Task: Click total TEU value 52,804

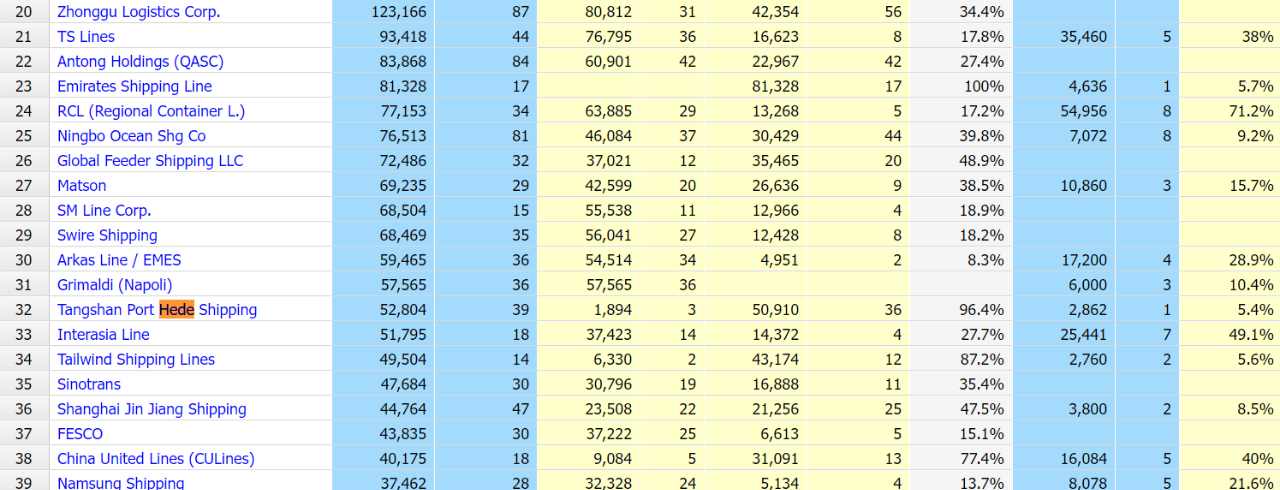Action: point(402,310)
